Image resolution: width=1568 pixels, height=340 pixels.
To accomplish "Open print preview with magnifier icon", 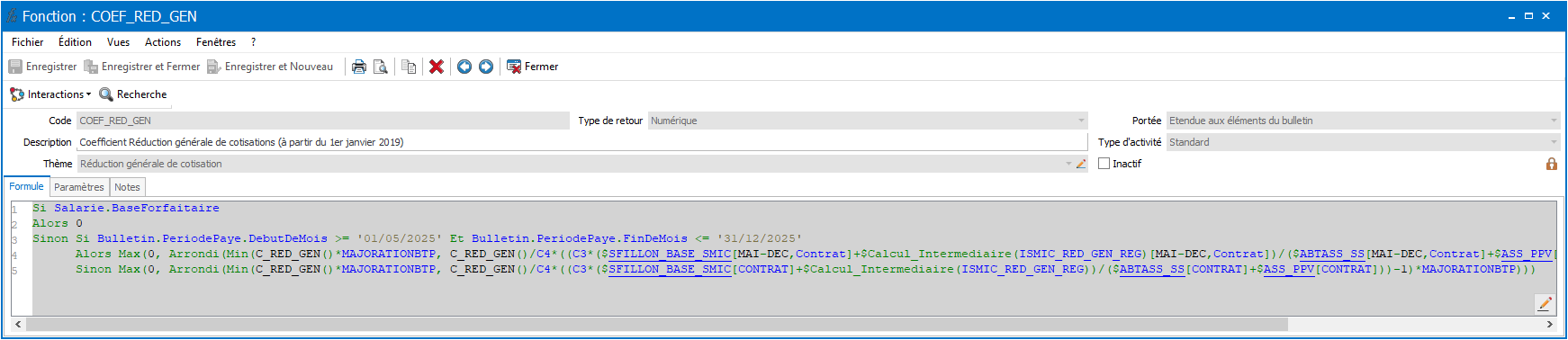I will (381, 67).
